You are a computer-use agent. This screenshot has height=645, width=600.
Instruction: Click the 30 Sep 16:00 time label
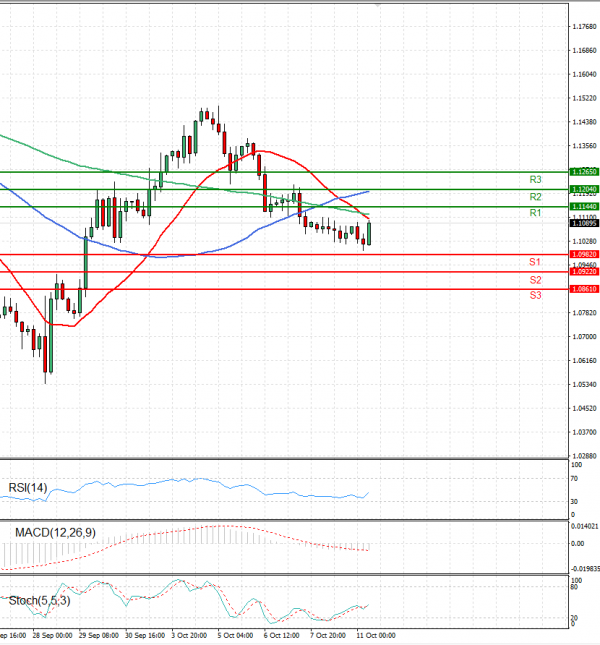(145, 636)
